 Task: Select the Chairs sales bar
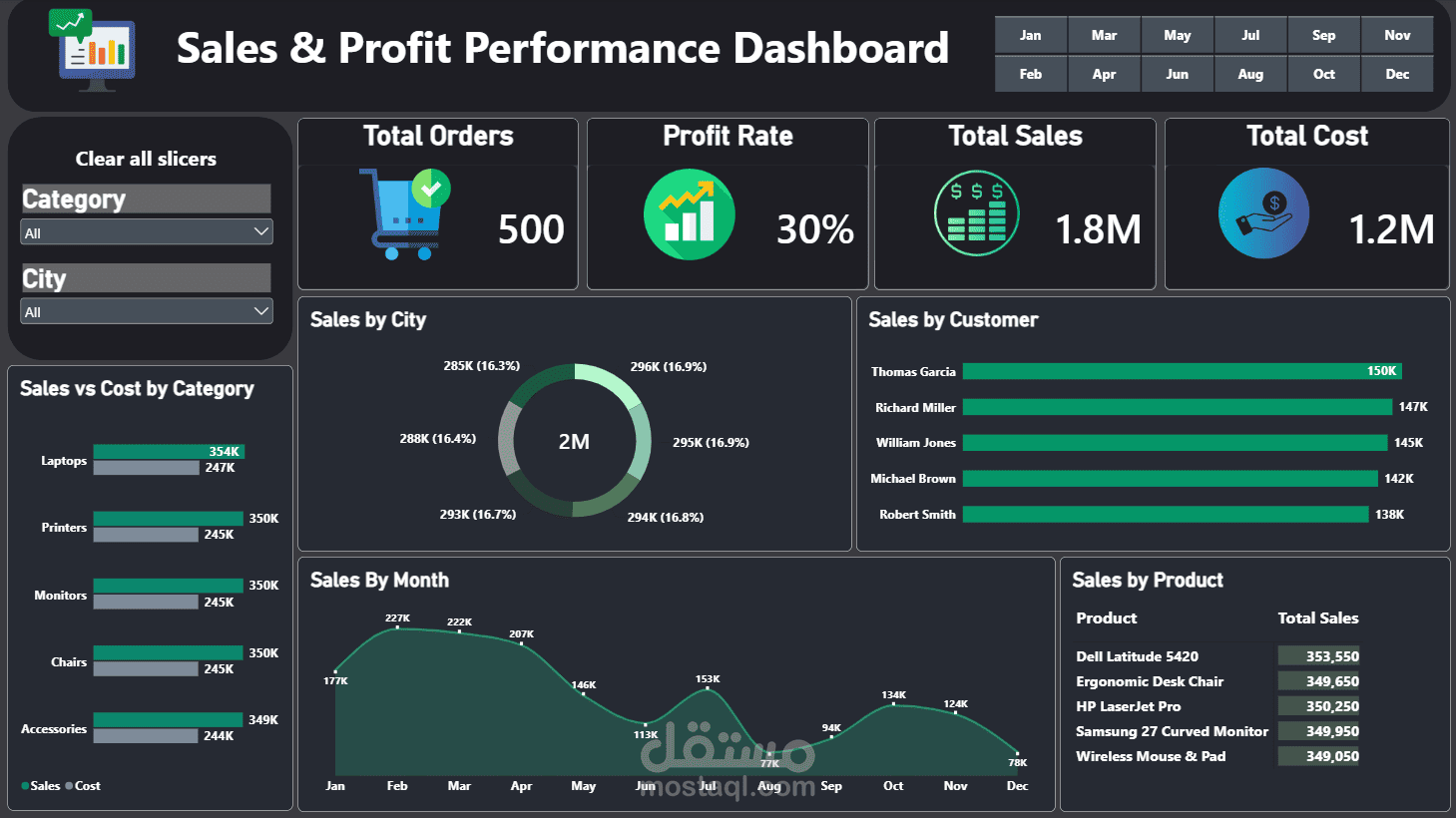169,653
